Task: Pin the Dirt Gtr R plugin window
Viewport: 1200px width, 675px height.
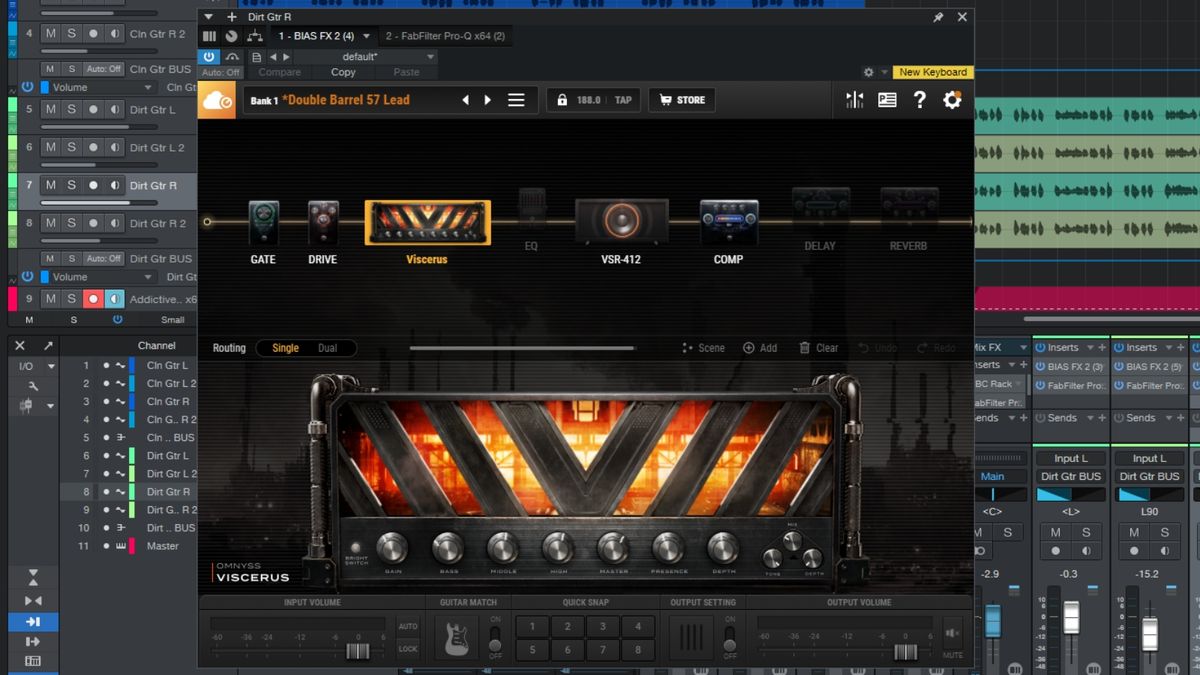Action: [x=938, y=17]
